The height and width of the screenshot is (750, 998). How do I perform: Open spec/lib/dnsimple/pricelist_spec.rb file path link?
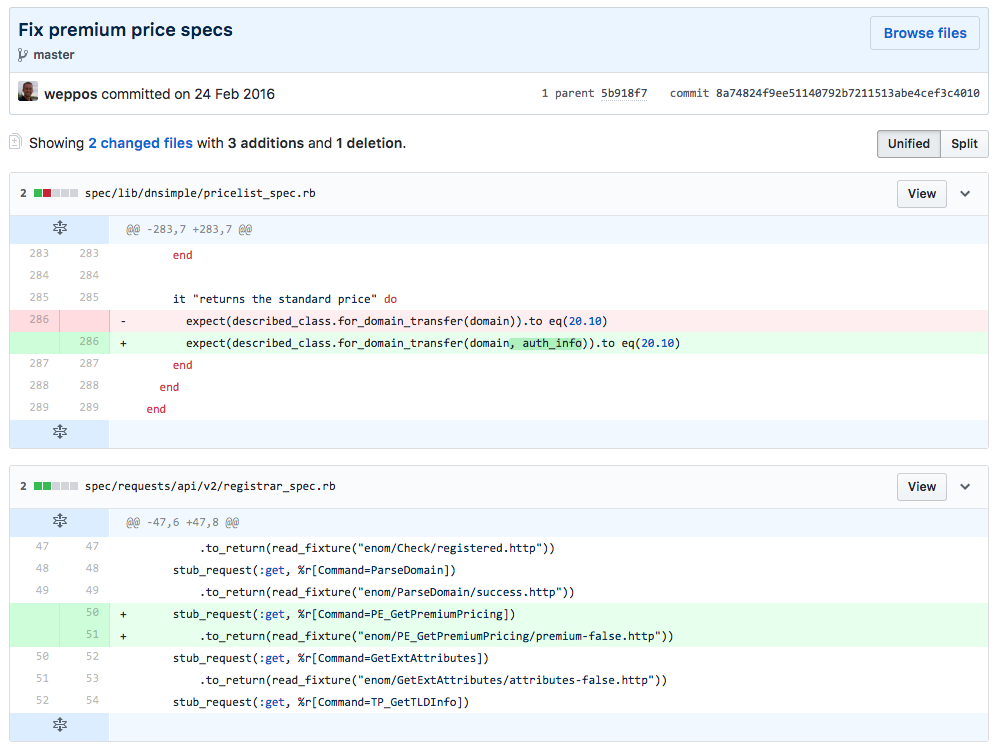point(200,193)
